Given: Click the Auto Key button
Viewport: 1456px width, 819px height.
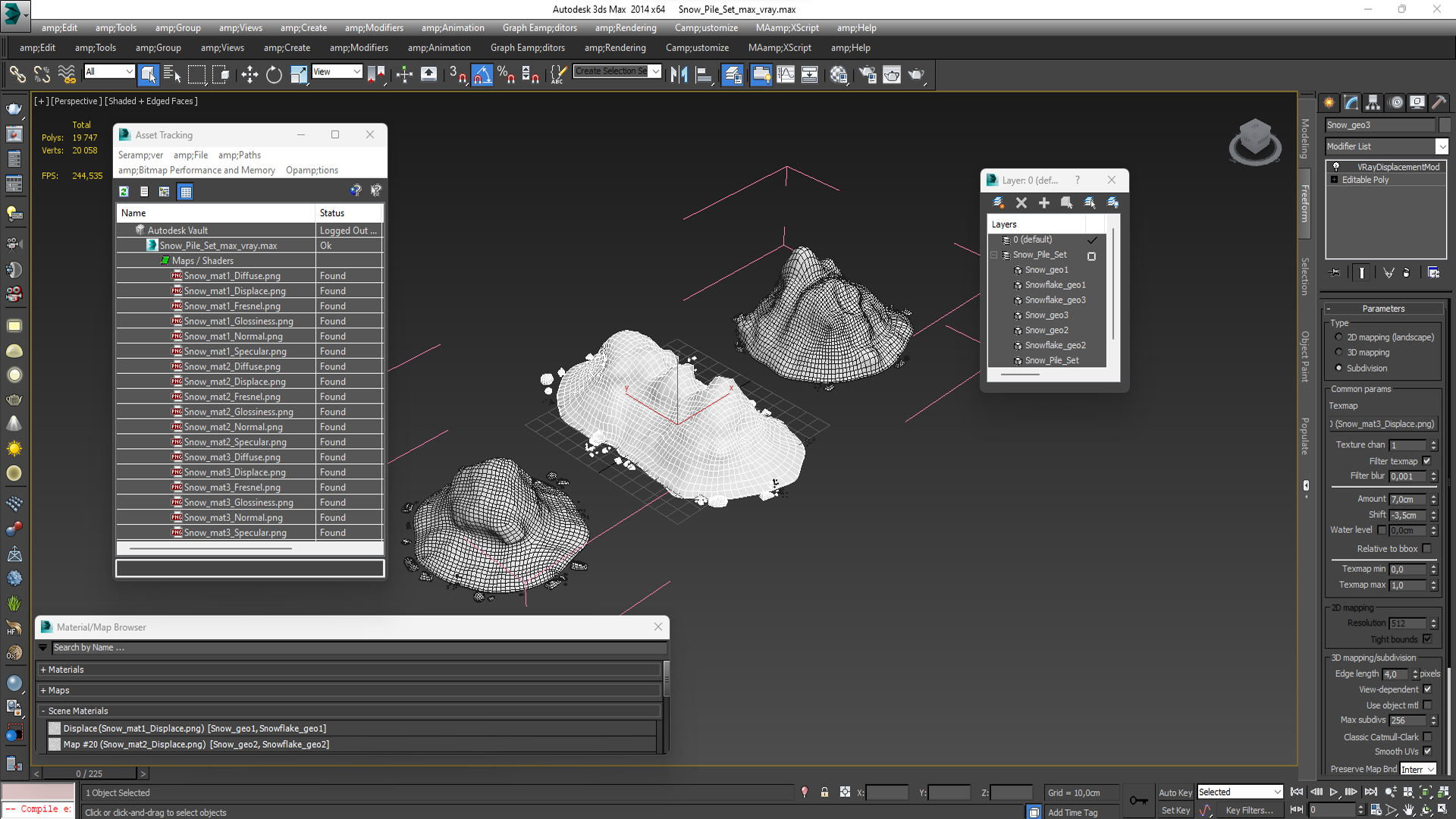Looking at the screenshot, I should pyautogui.click(x=1175, y=792).
